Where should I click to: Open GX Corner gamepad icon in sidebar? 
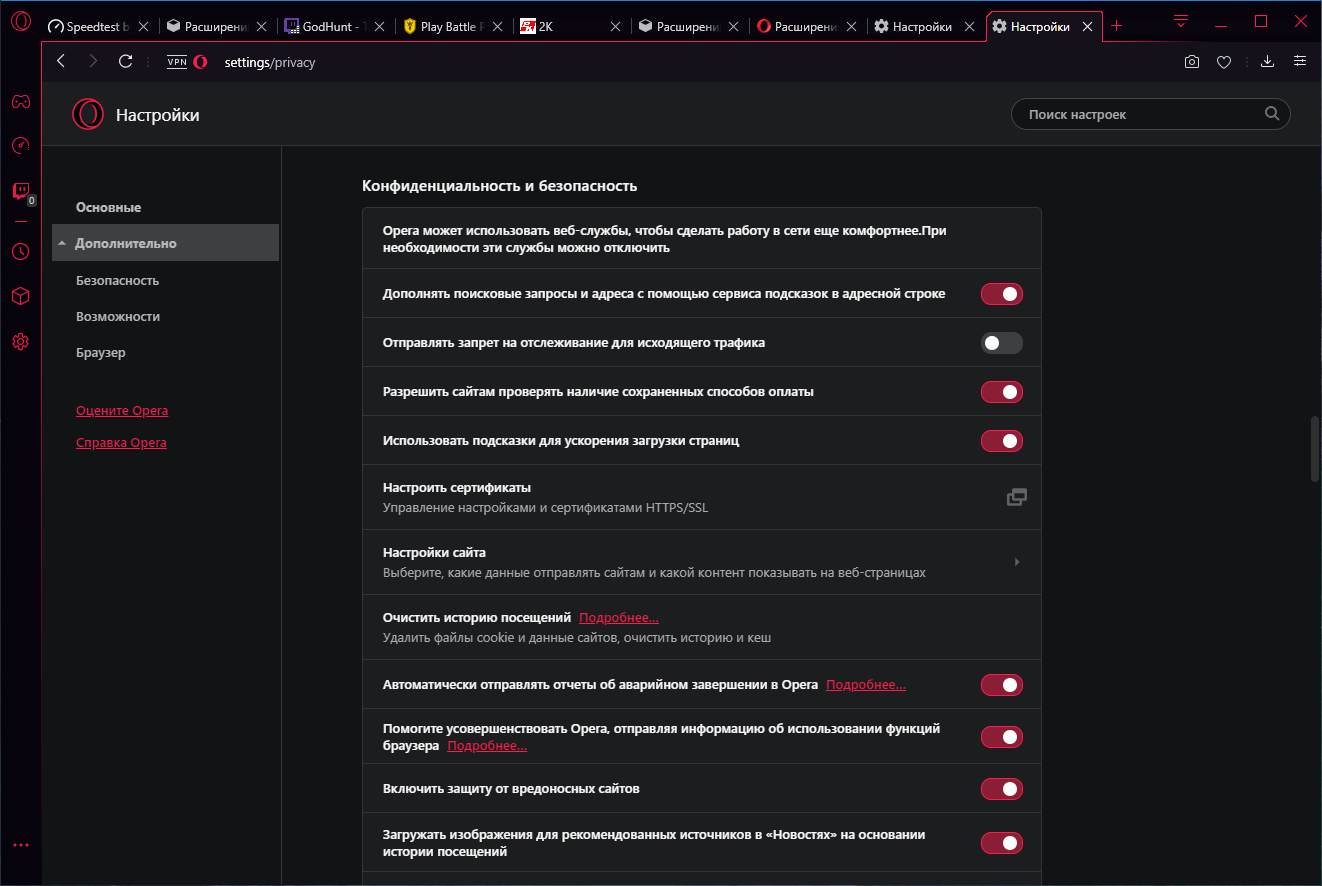(20, 101)
